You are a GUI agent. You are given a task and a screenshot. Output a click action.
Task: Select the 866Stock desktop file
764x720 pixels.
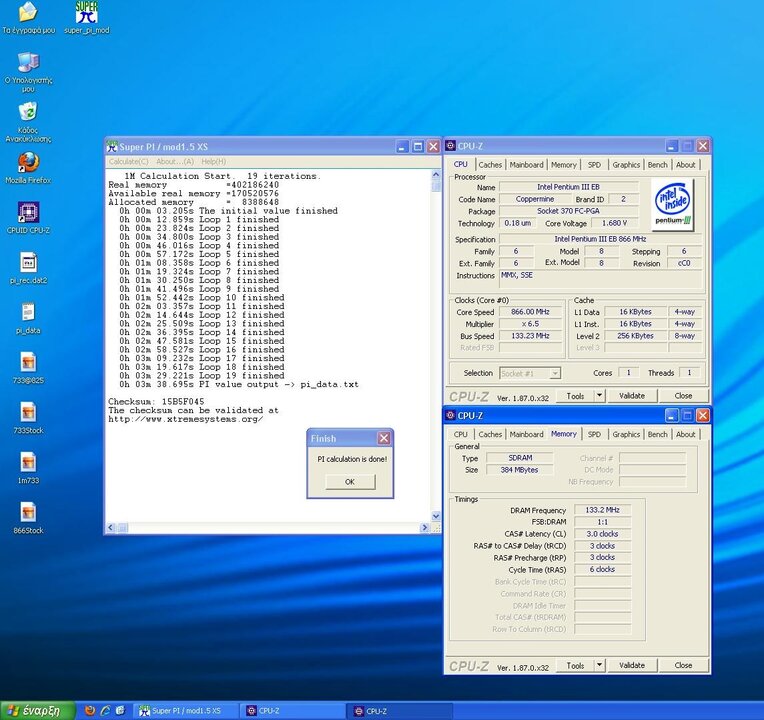(28, 518)
